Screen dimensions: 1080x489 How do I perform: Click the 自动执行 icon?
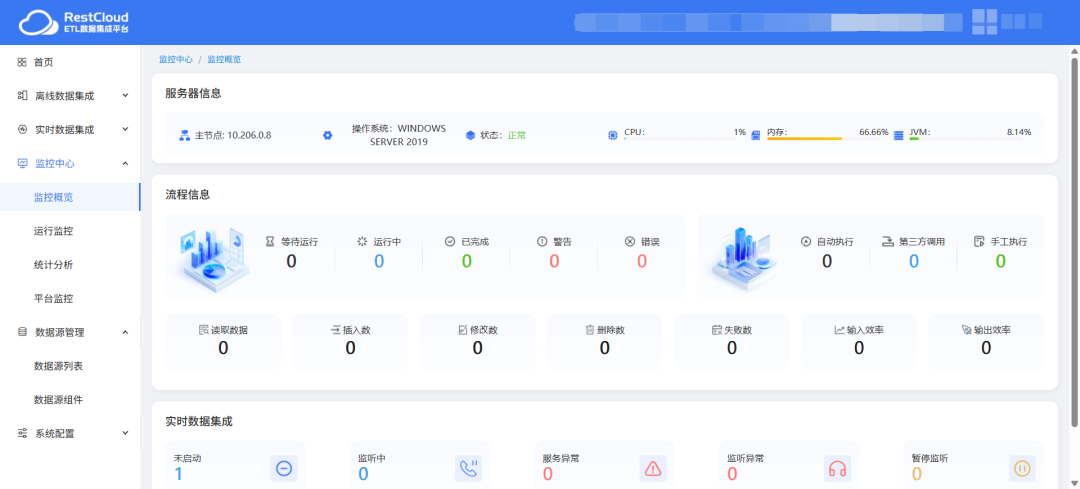click(806, 242)
